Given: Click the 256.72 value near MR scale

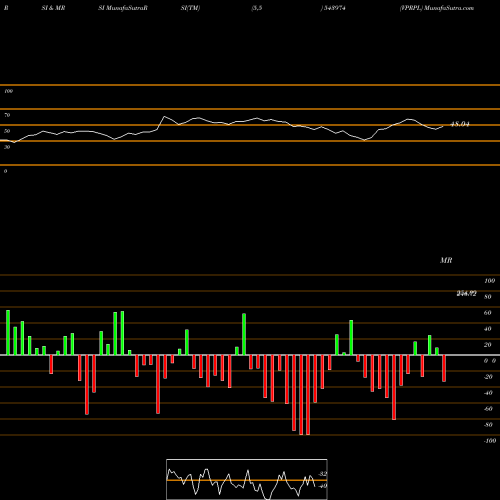Looking at the screenshot, I should pos(466,294).
